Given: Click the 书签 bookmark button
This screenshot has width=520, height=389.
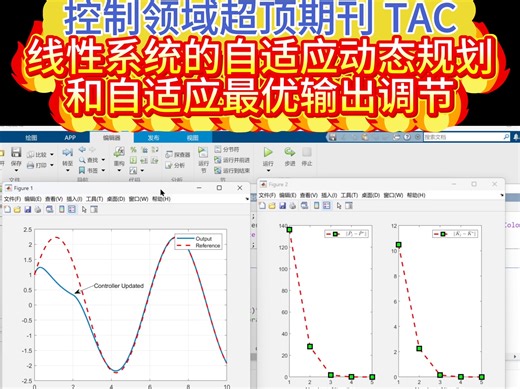Looking at the screenshot, I should pyautogui.click(x=89, y=170).
